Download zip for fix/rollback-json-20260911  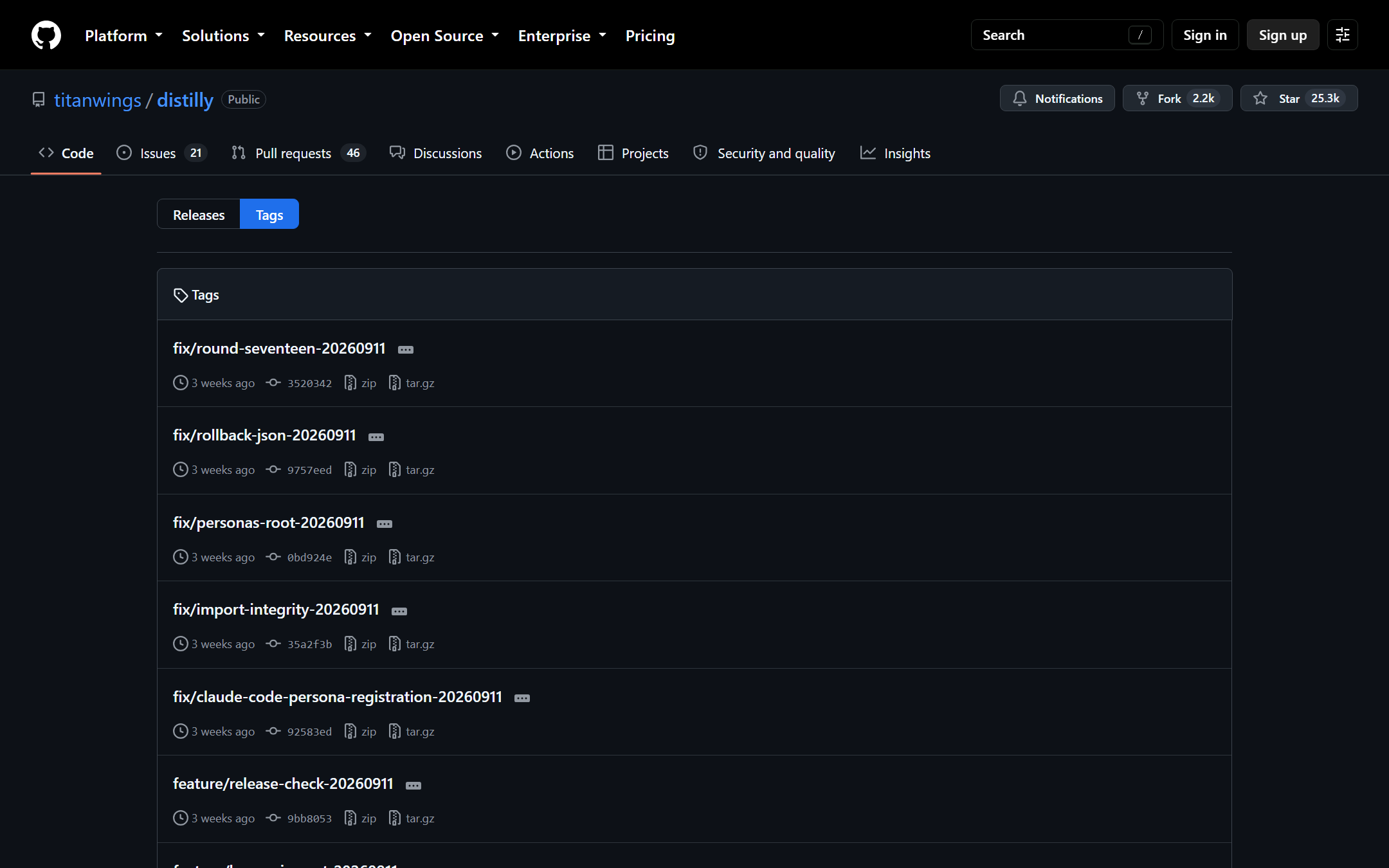pyautogui.click(x=361, y=470)
